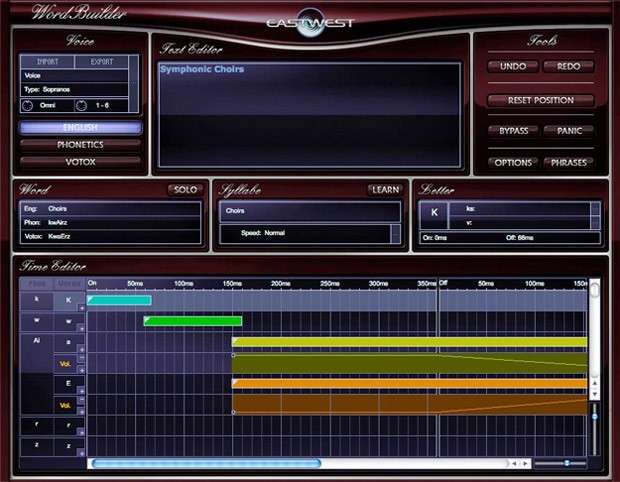Click the On: 0ms value

pos(435,238)
